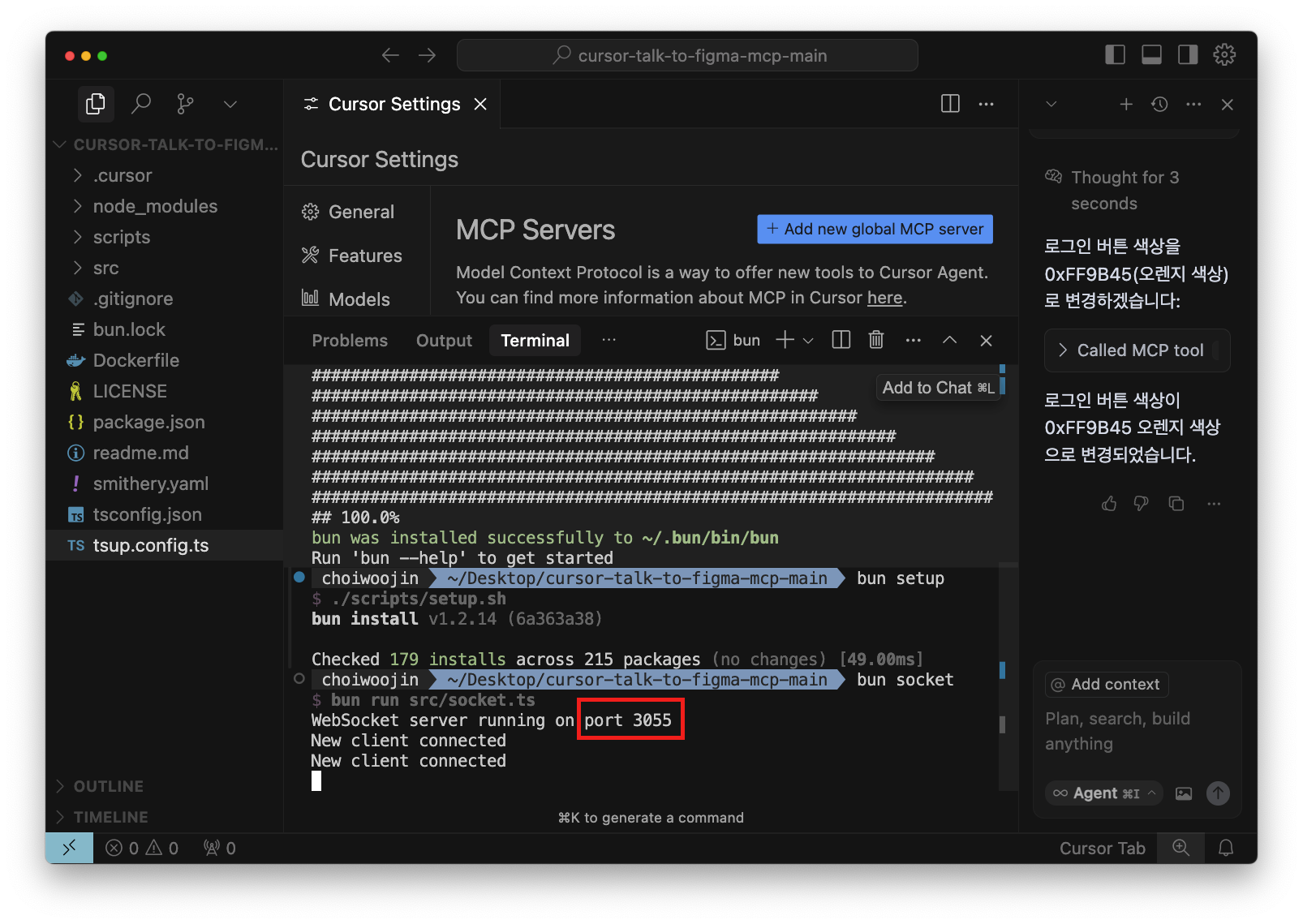Image resolution: width=1303 pixels, height=924 pixels.
Task: Create a new terminal with plus icon
Action: pos(785,340)
